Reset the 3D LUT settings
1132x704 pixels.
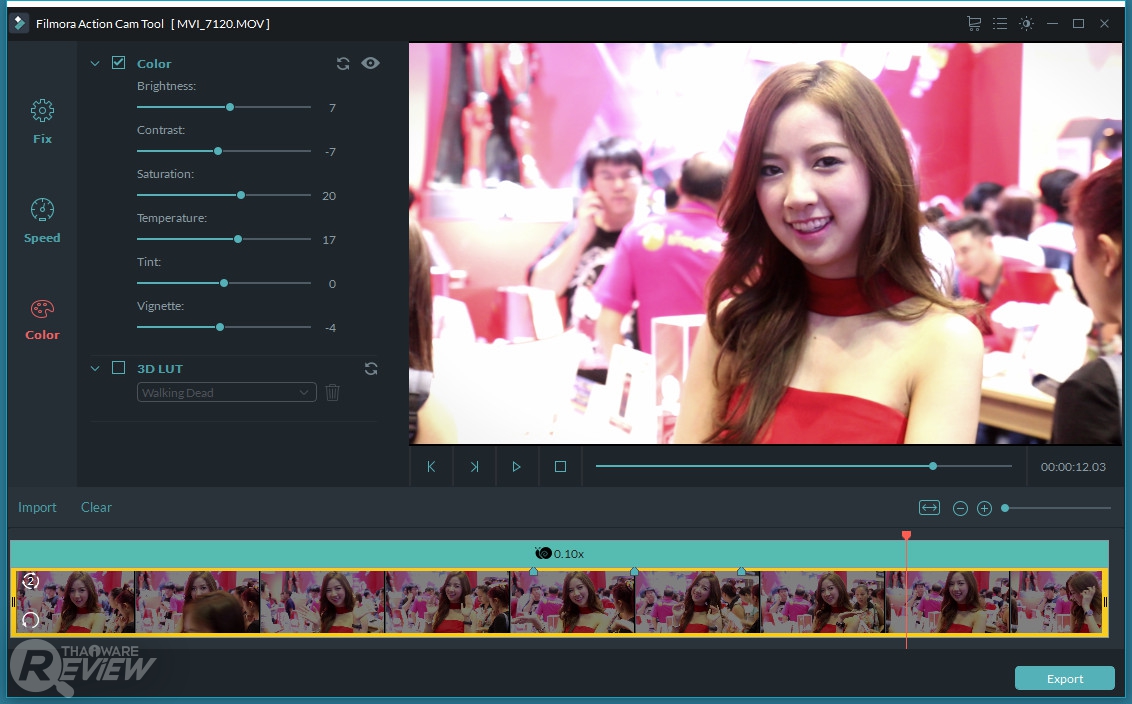click(x=371, y=369)
